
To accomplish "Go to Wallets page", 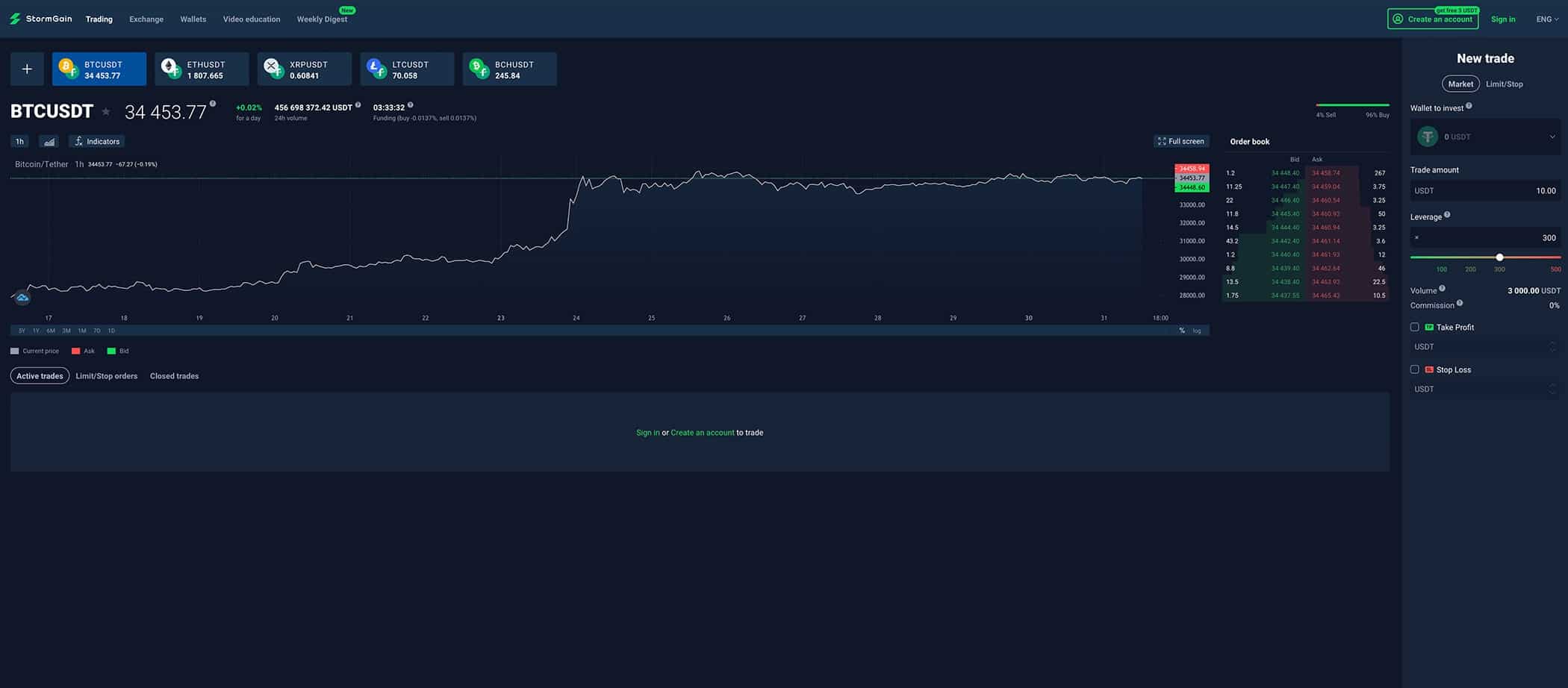I will 193,19.
